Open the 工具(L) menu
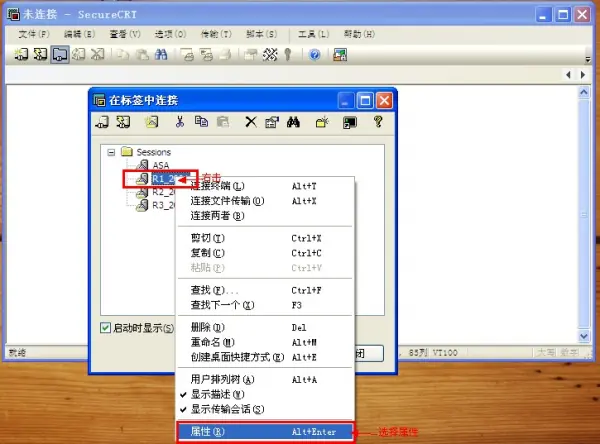 (313, 34)
